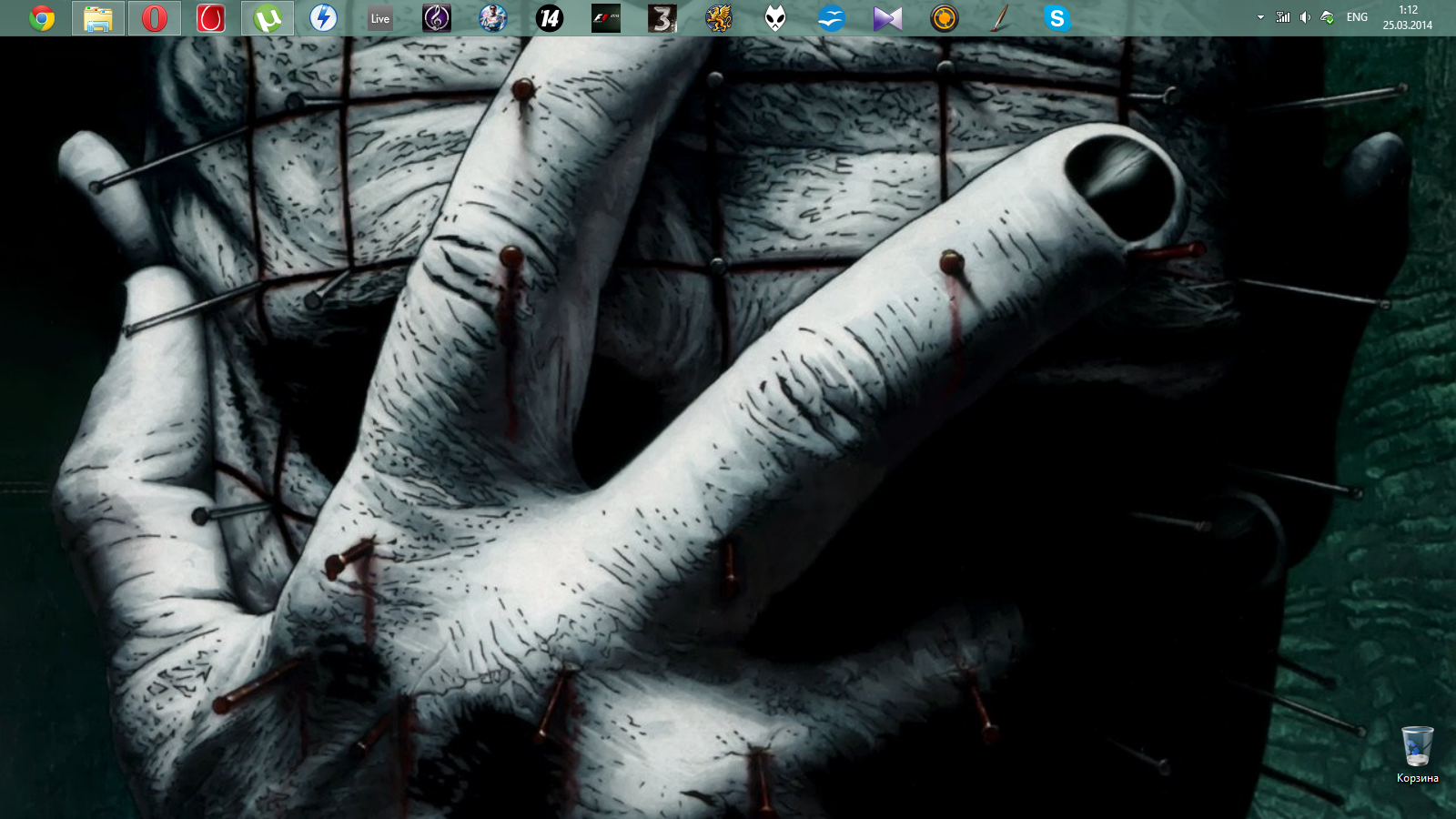Open the purple Visual Studio icon
Screen dimensions: 1456x819
point(888,18)
